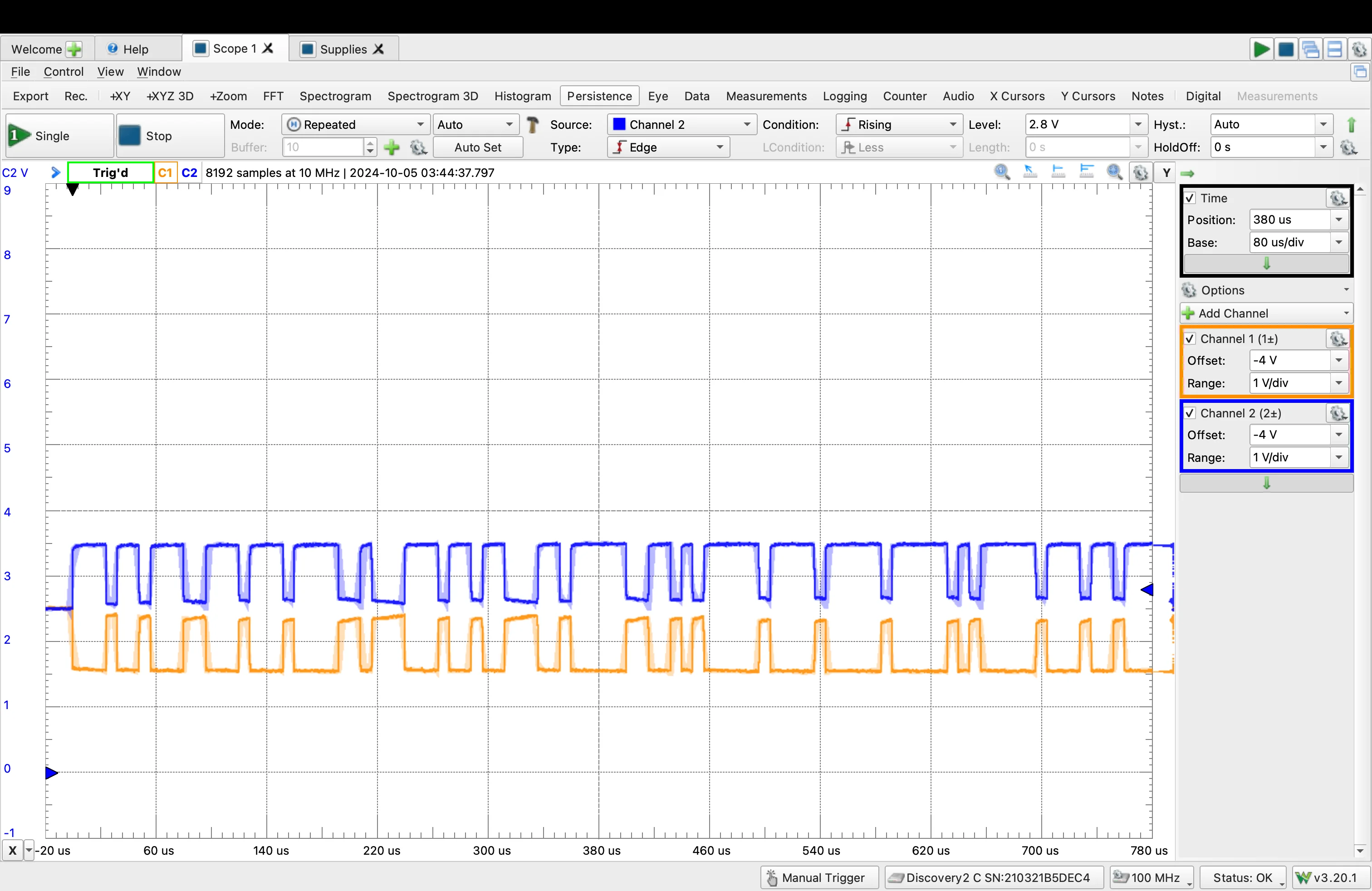Open Channel 1 settings gear icon
The width and height of the screenshot is (1372, 891).
(1338, 339)
